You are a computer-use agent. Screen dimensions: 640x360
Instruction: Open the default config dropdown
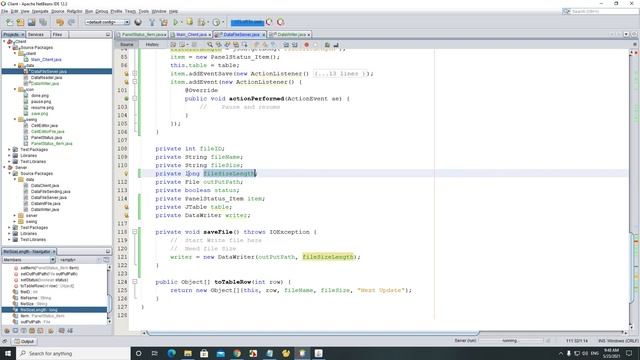pos(107,22)
